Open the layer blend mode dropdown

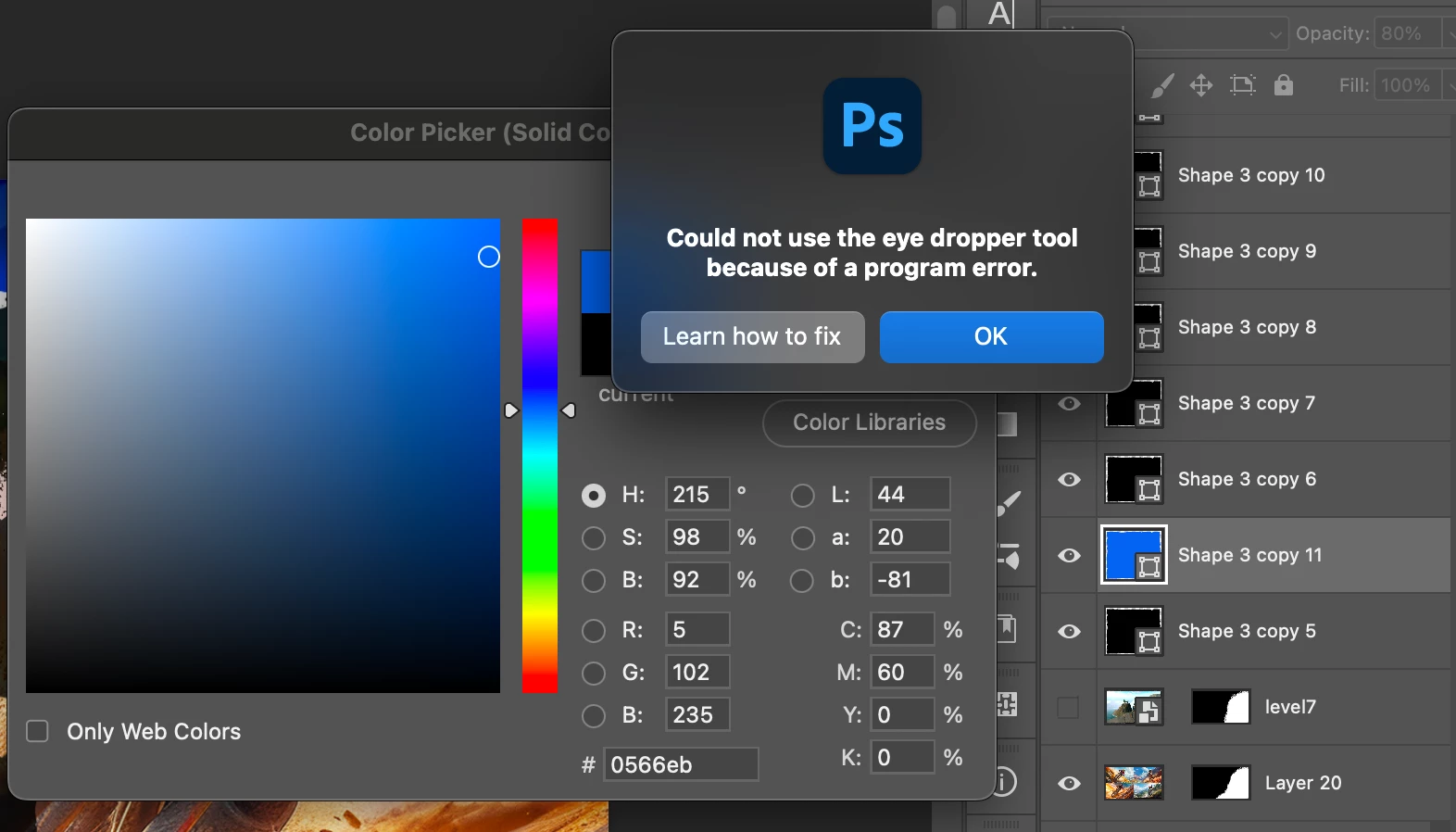(1167, 34)
